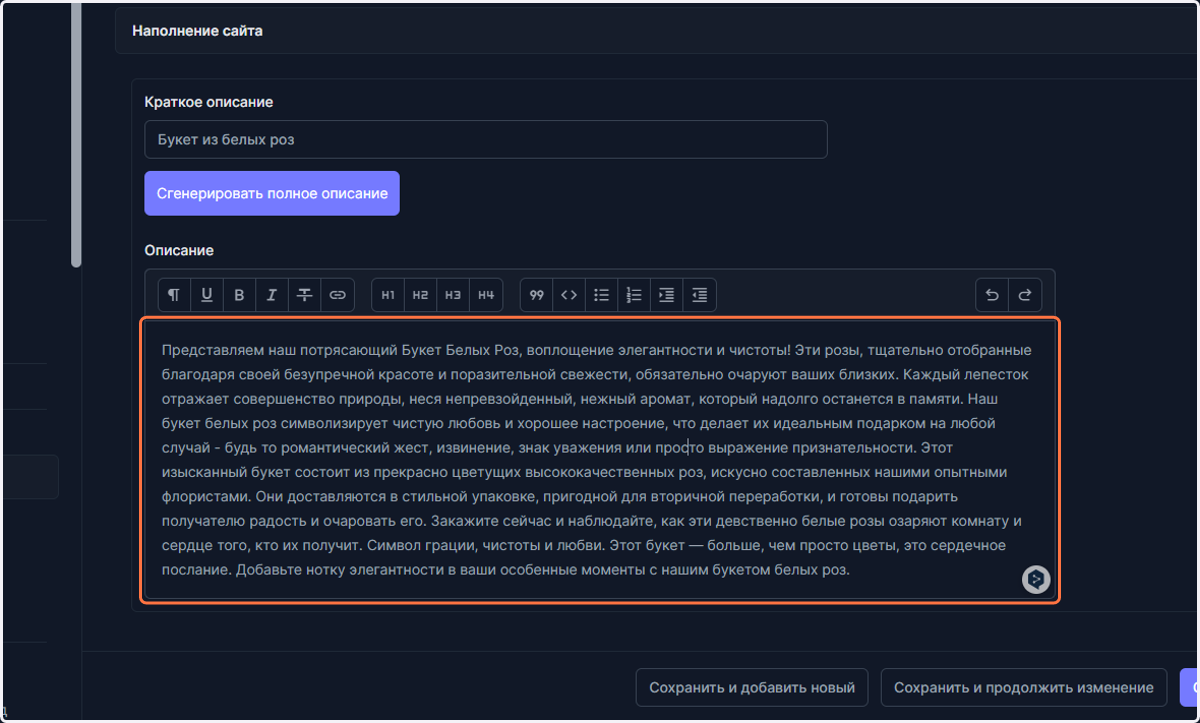Apply H2 heading style
This screenshot has height=723, width=1200.
[421, 295]
